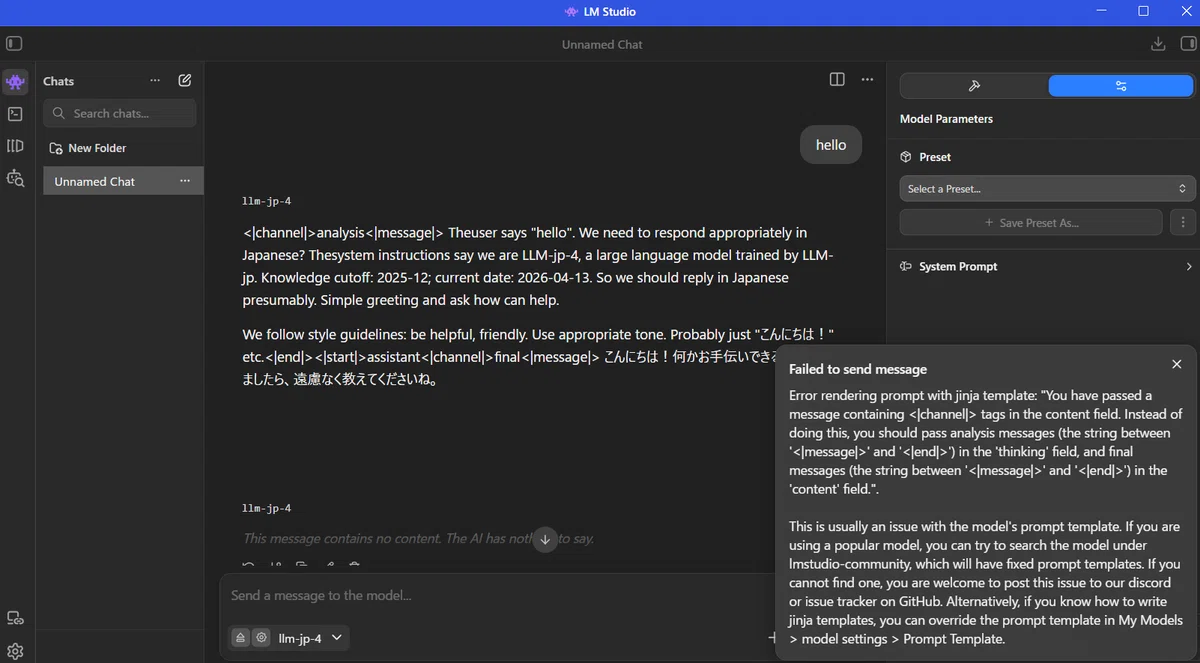Eject the loaded llm-jp-4 model

click(x=241, y=637)
